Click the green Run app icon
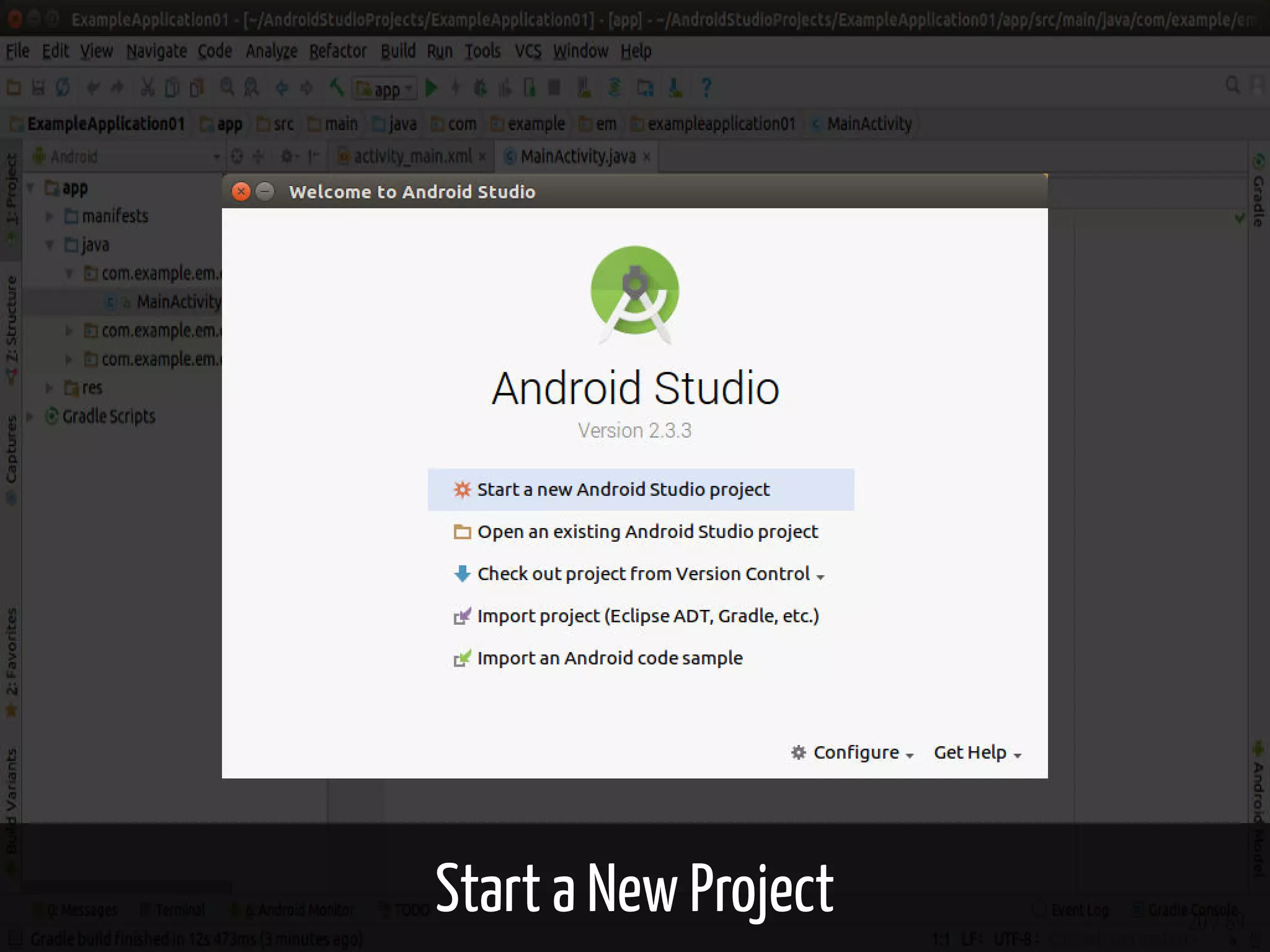1270x952 pixels. (x=432, y=87)
